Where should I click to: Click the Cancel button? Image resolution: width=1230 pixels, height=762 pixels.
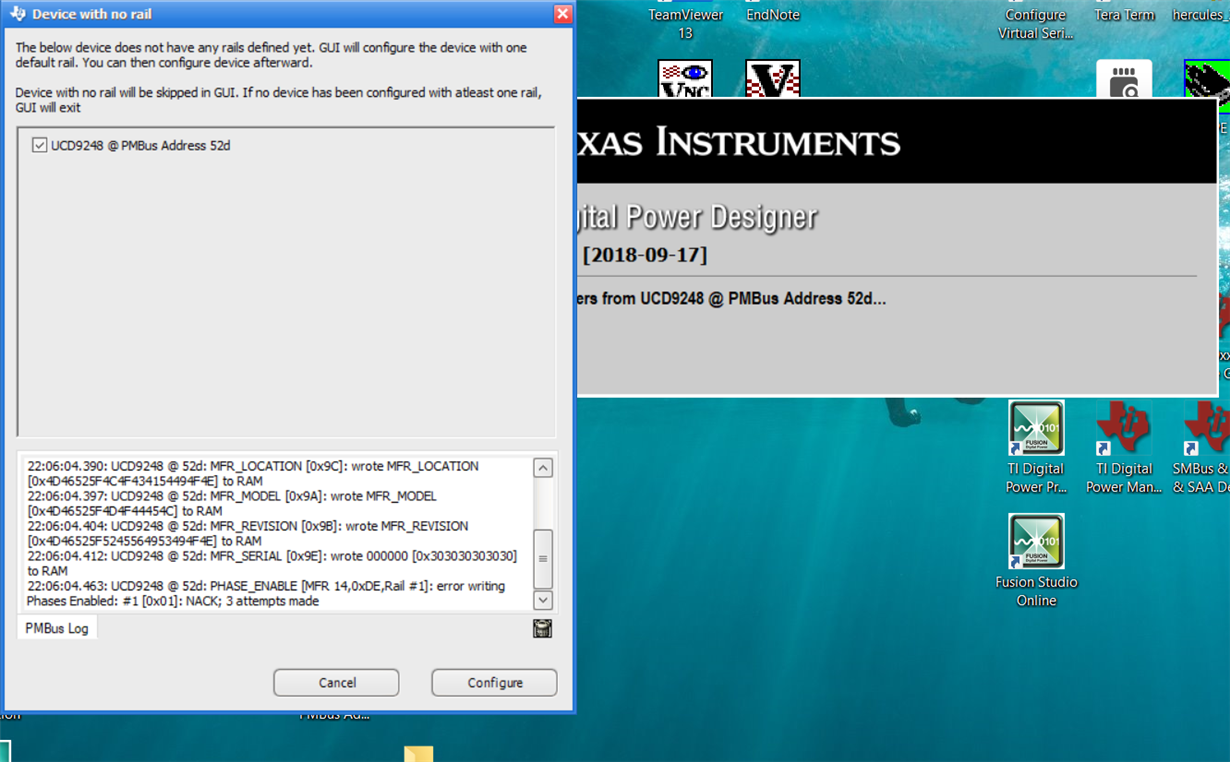pyautogui.click(x=336, y=683)
